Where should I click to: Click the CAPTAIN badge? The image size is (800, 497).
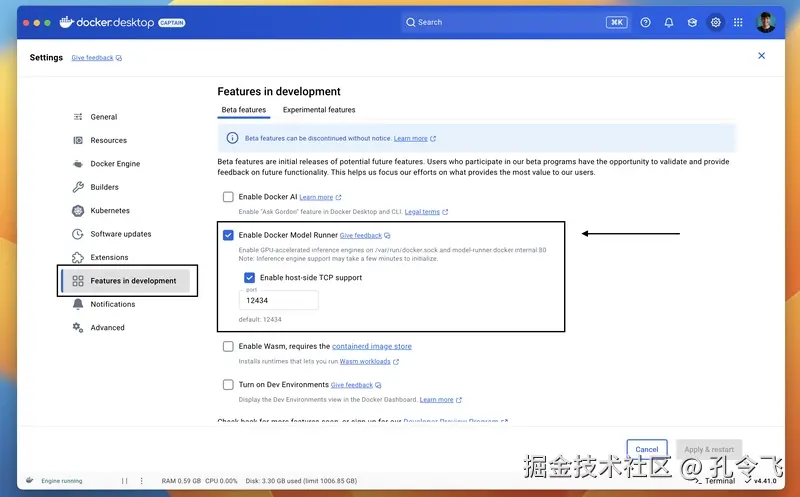171,22
